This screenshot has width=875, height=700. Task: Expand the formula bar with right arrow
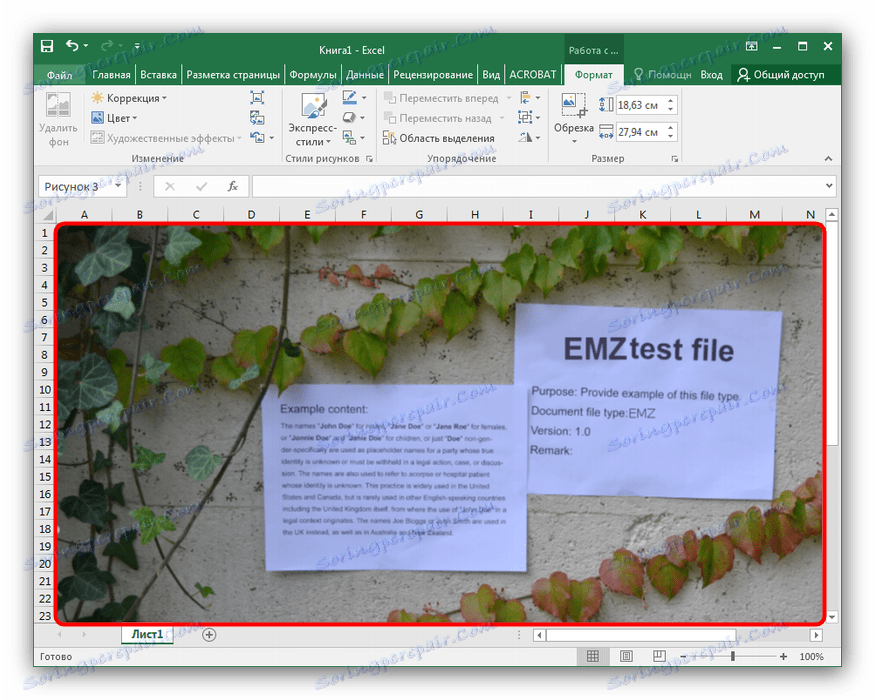829,186
